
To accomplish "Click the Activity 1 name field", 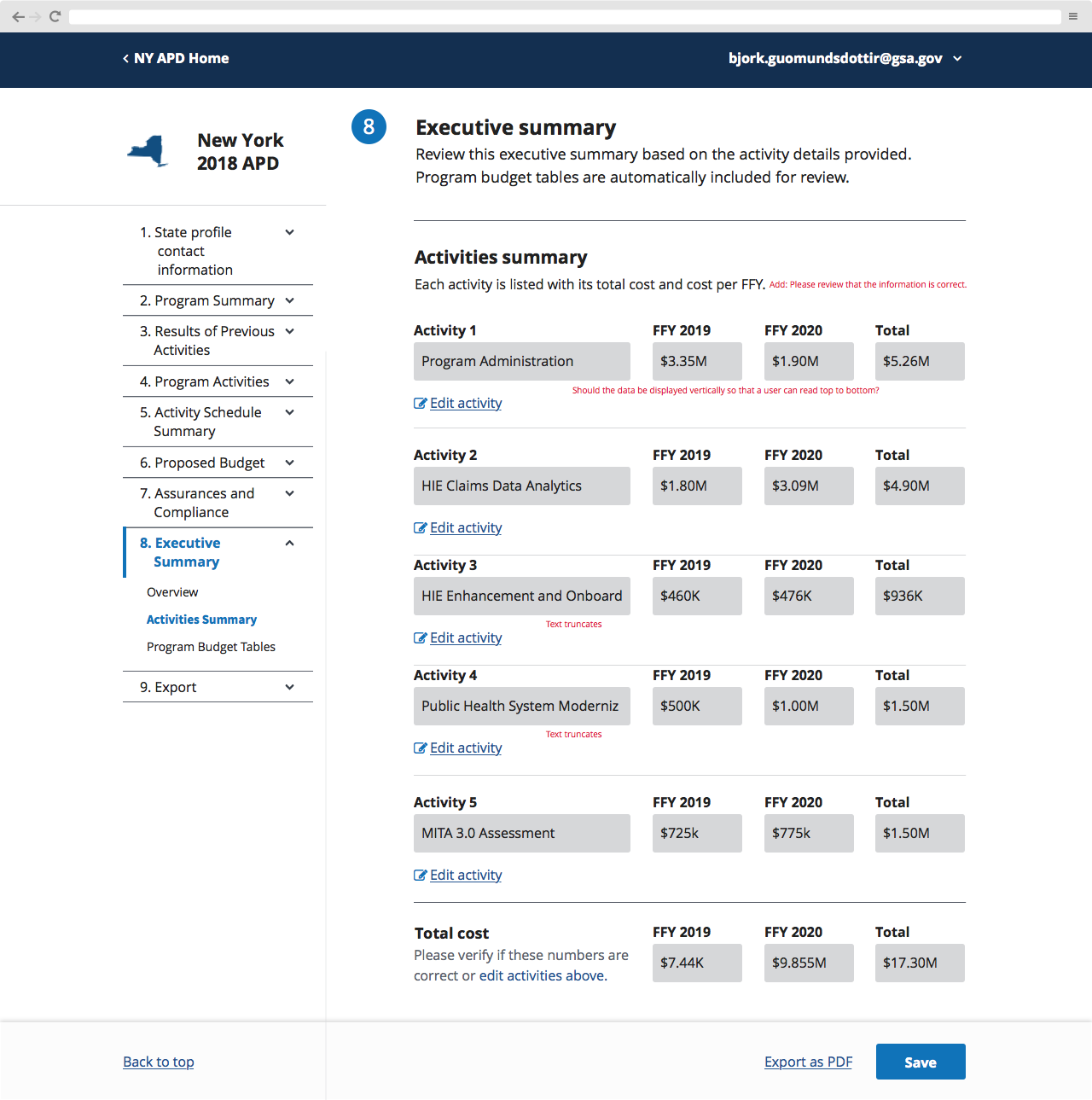I will [521, 361].
